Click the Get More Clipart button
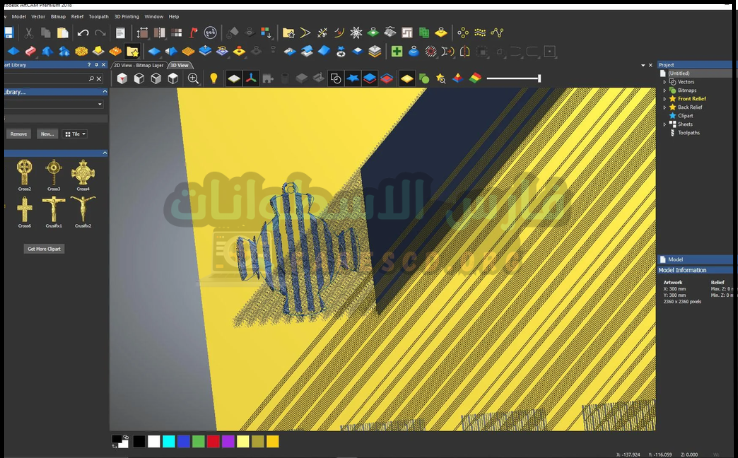Screen dimensions: 738x458 tap(45, 248)
